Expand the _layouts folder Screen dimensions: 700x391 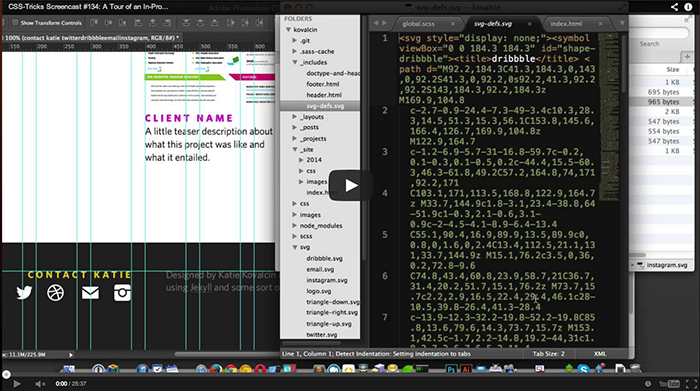(x=295, y=117)
